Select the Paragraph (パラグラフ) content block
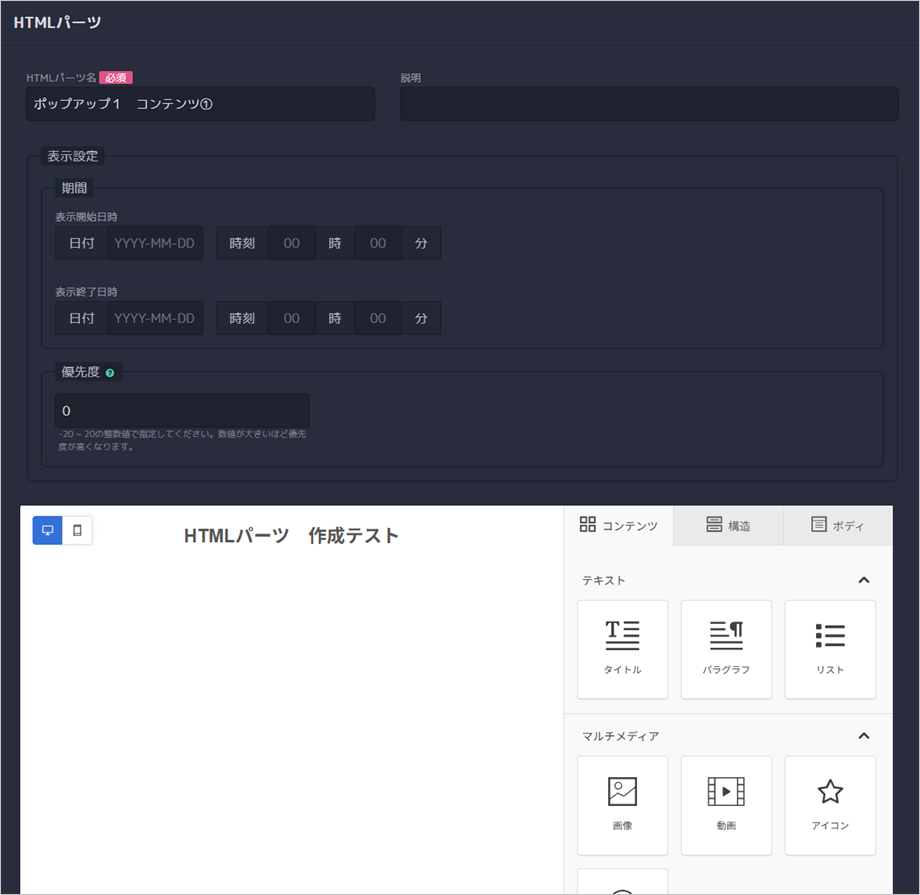920x895 pixels. pyautogui.click(x=726, y=649)
